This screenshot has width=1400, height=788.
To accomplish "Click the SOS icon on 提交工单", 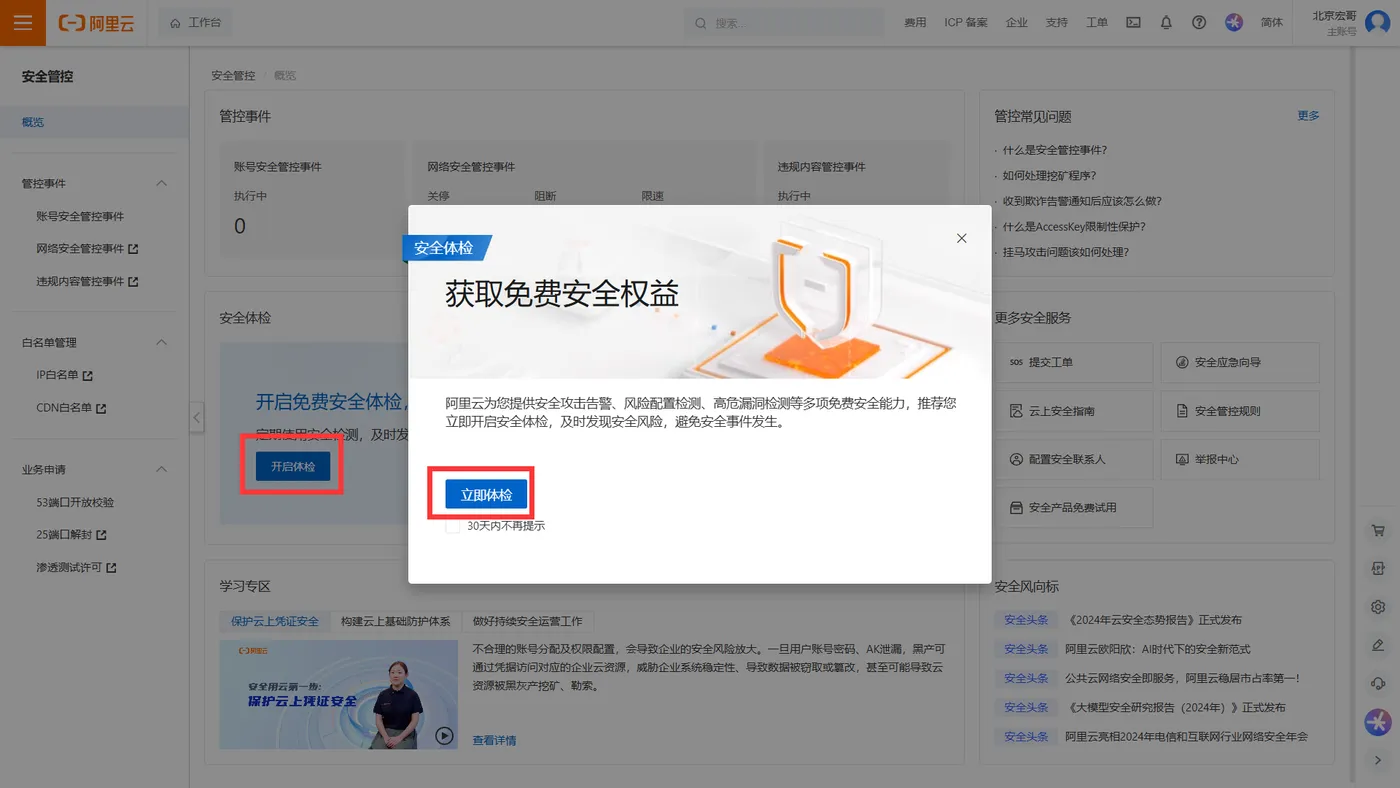I will click(1016, 362).
